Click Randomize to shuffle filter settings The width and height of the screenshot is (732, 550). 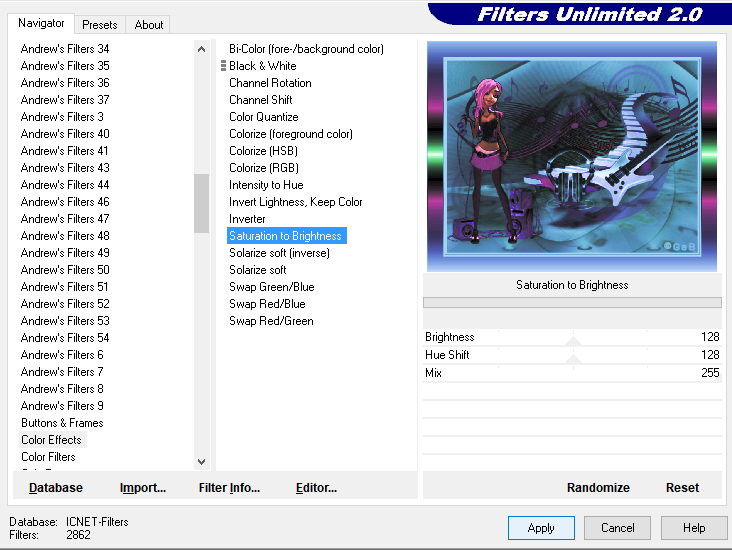598,487
